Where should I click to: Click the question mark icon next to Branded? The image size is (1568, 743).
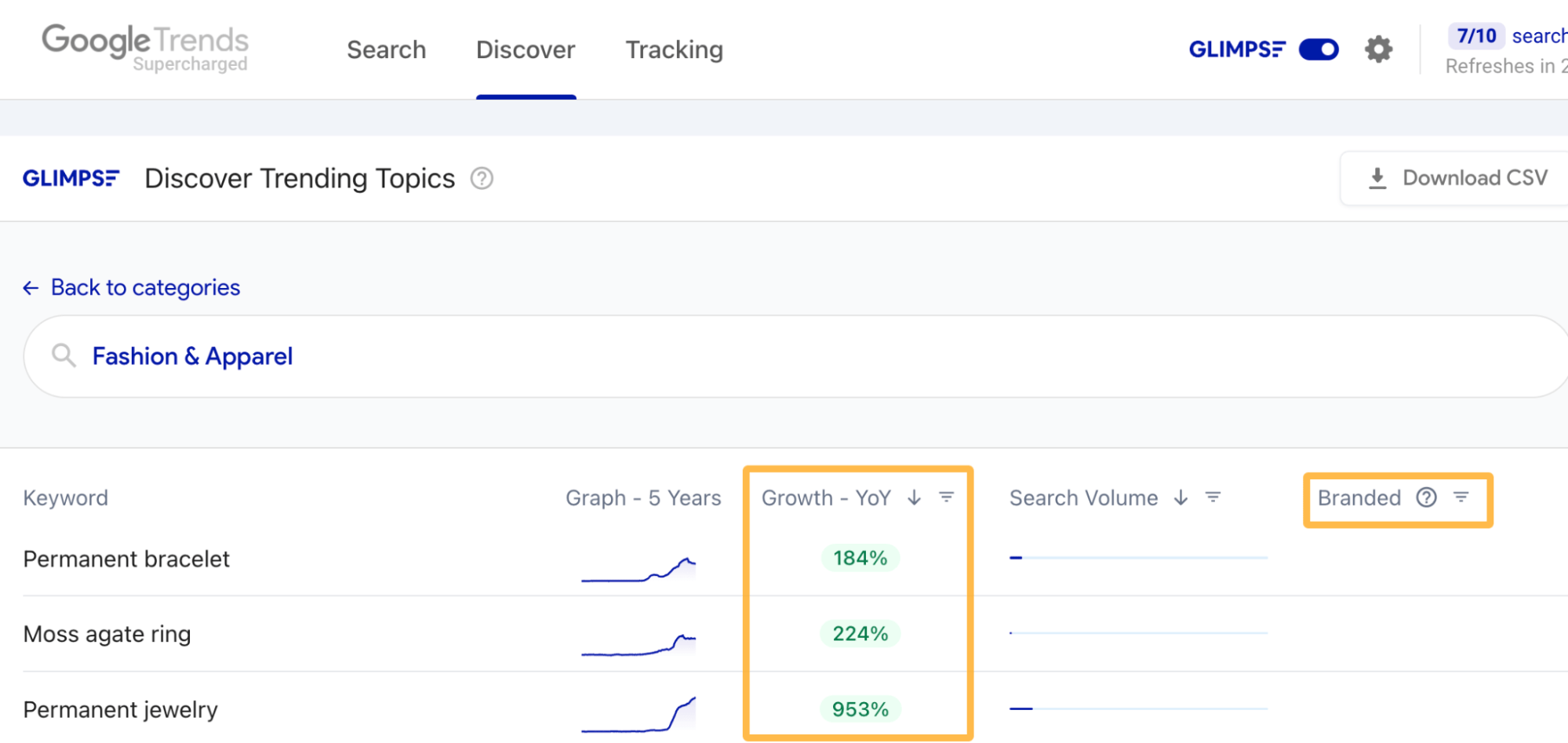point(1426,497)
